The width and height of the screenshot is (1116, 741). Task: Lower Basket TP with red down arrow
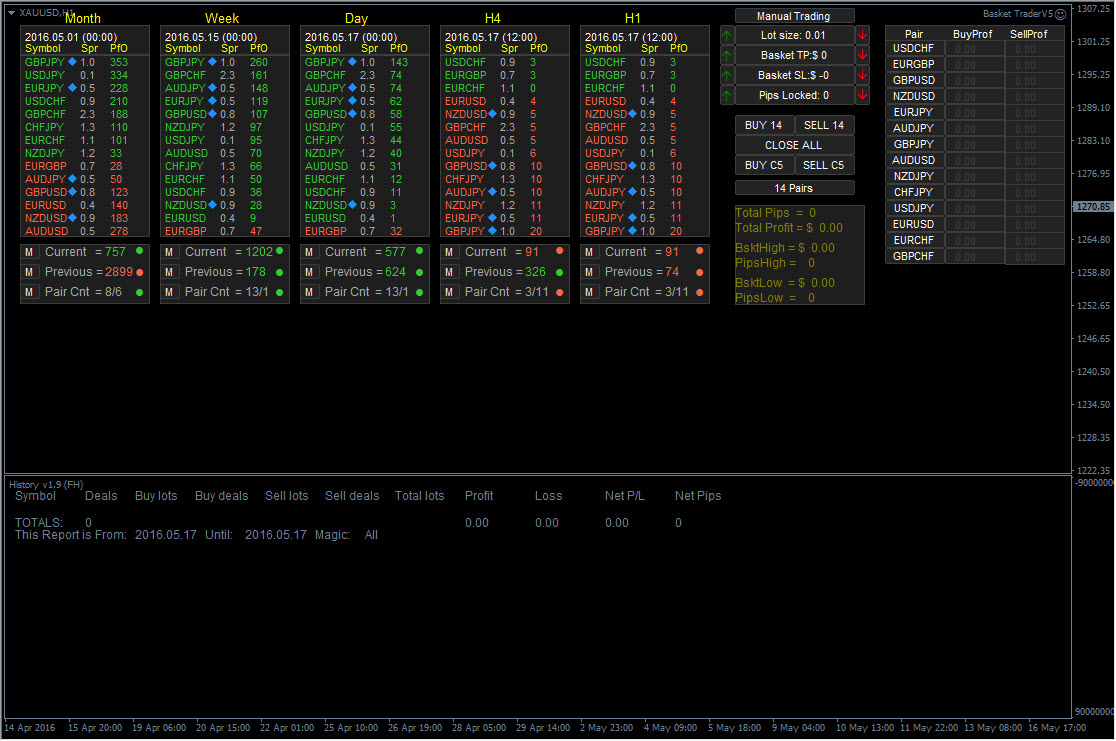click(862, 55)
